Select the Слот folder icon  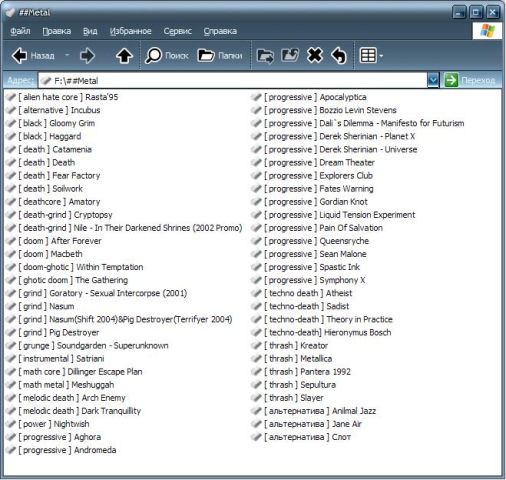click(x=256, y=437)
